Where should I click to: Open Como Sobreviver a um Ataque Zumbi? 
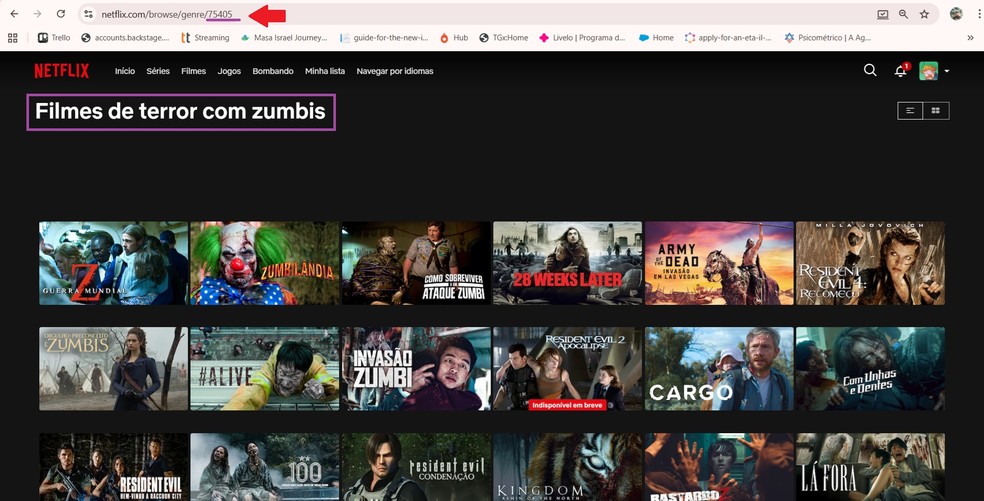click(416, 263)
